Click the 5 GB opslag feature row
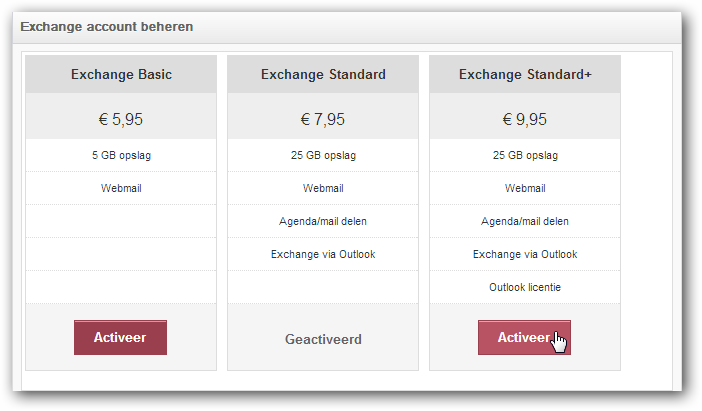Image resolution: width=702 pixels, height=411 pixels. [121, 155]
